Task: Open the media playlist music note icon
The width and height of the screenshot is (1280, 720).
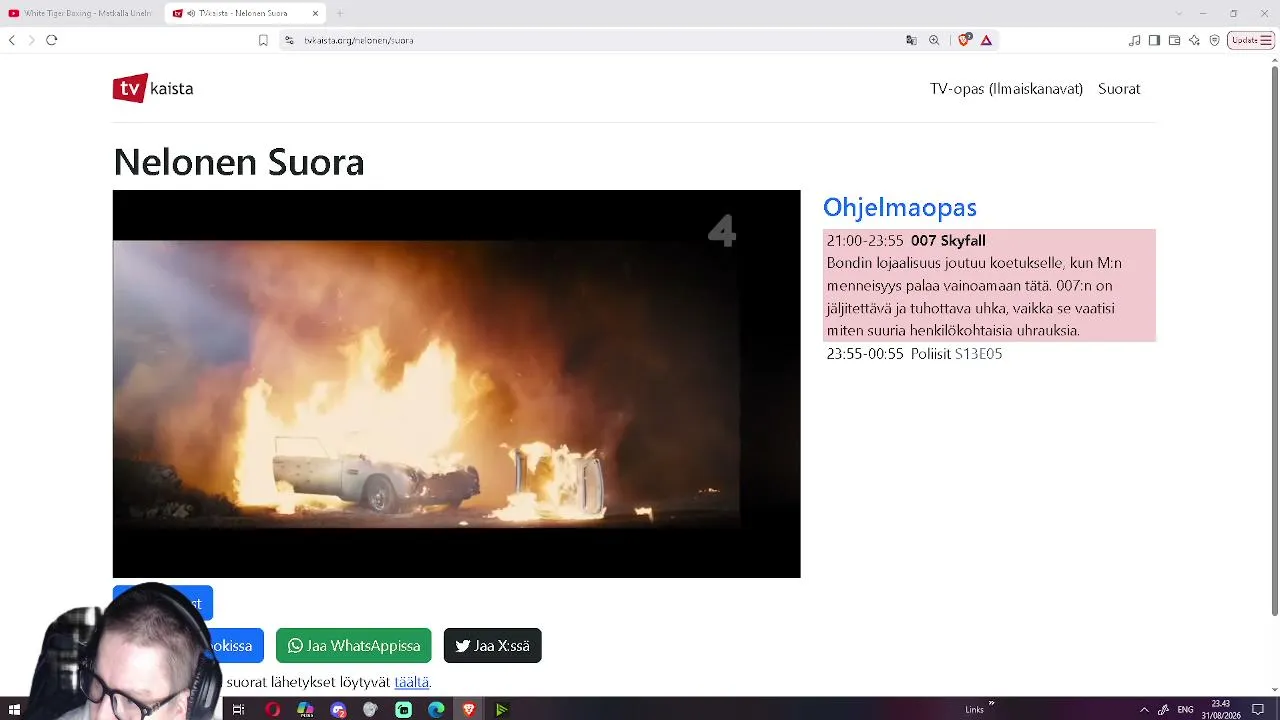Action: click(x=1134, y=40)
